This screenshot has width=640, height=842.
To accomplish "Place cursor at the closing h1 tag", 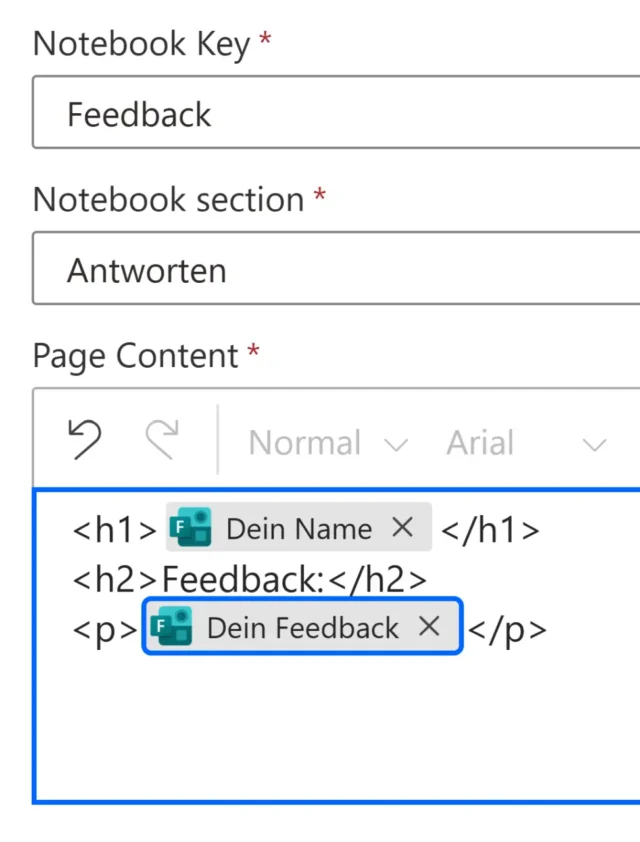I will (490, 529).
